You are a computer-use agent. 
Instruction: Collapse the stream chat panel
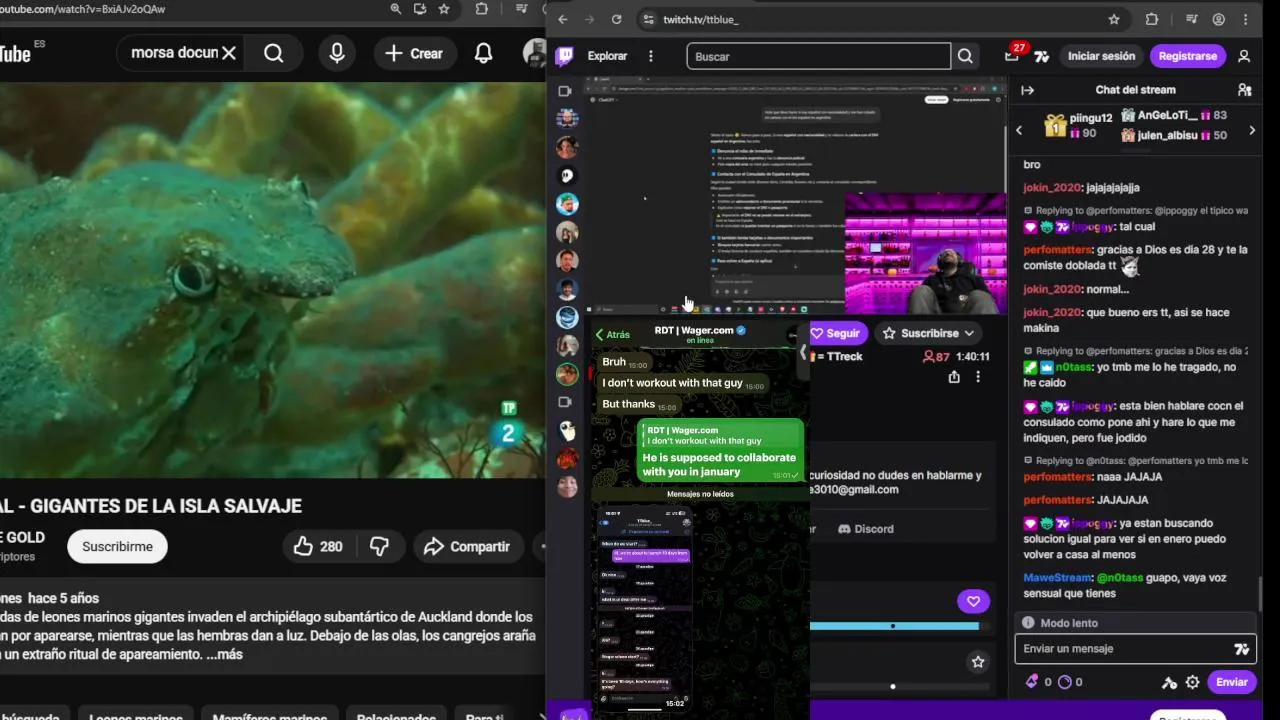(x=1027, y=90)
